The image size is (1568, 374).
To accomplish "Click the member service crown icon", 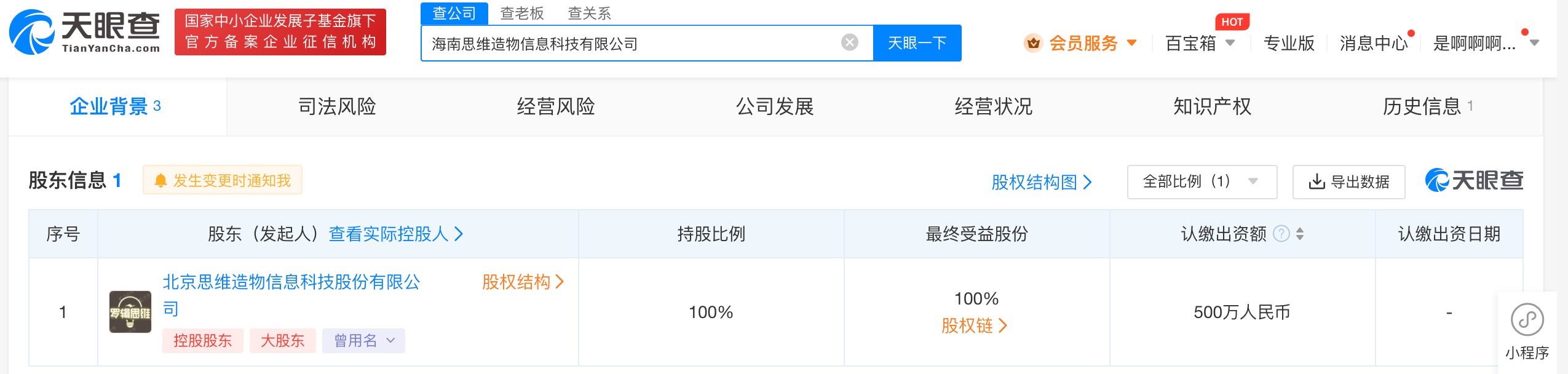I will [x=1033, y=43].
